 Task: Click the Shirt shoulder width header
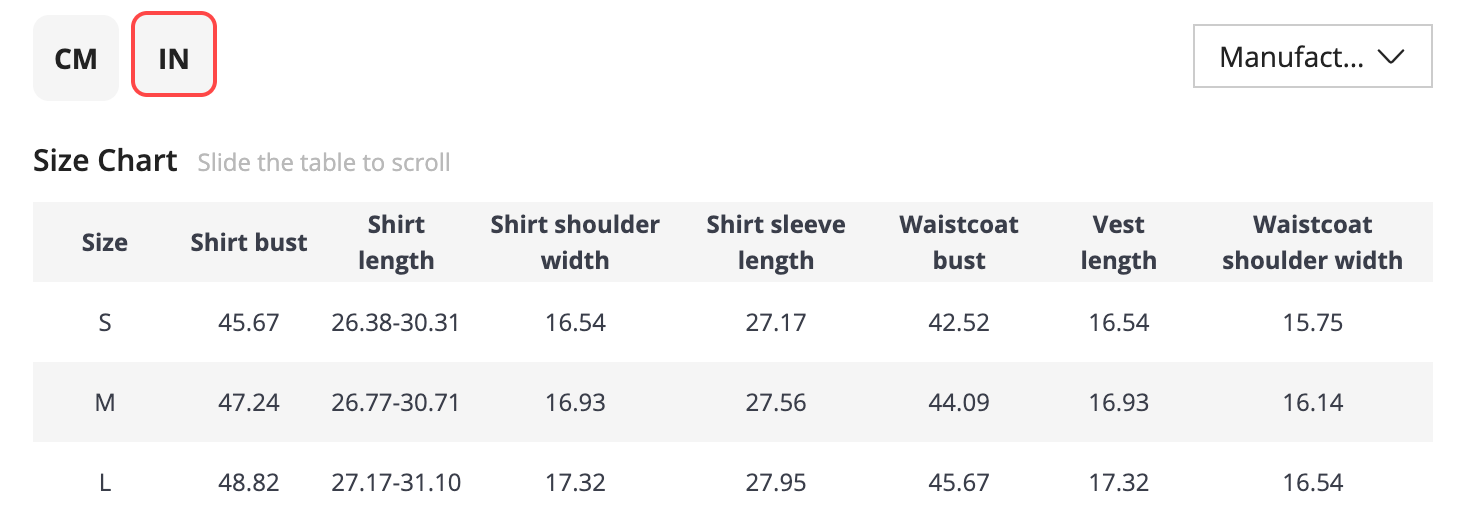tap(575, 242)
